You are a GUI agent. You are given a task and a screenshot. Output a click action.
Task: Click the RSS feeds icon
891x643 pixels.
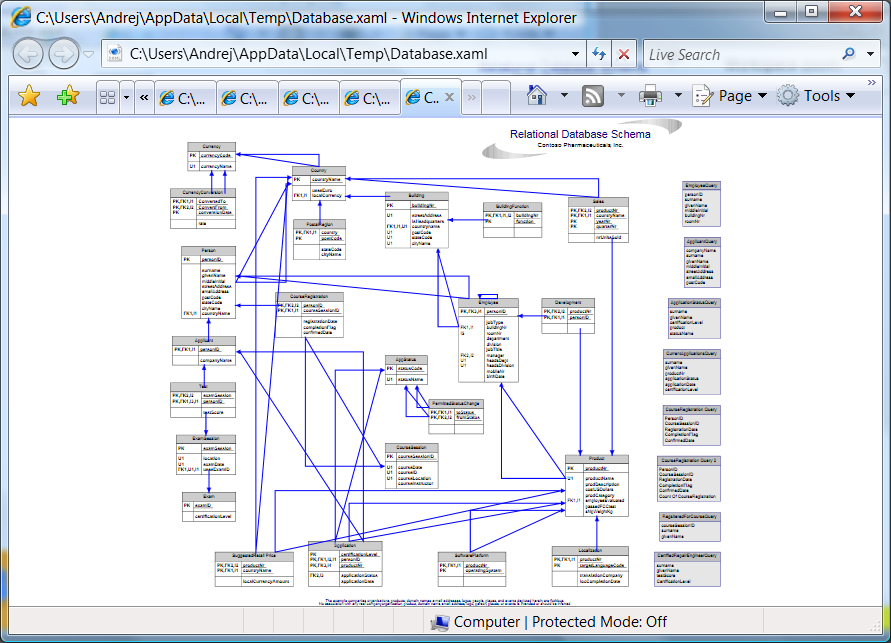coord(593,96)
